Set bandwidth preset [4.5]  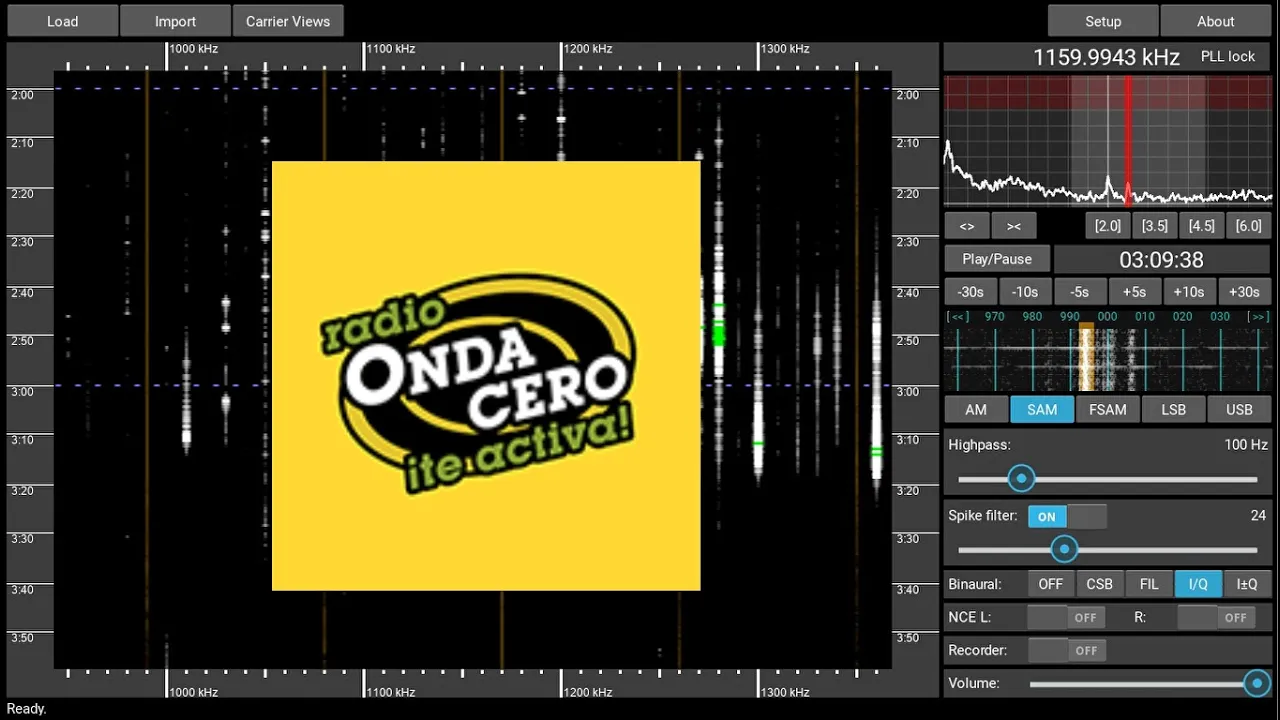tap(1201, 226)
